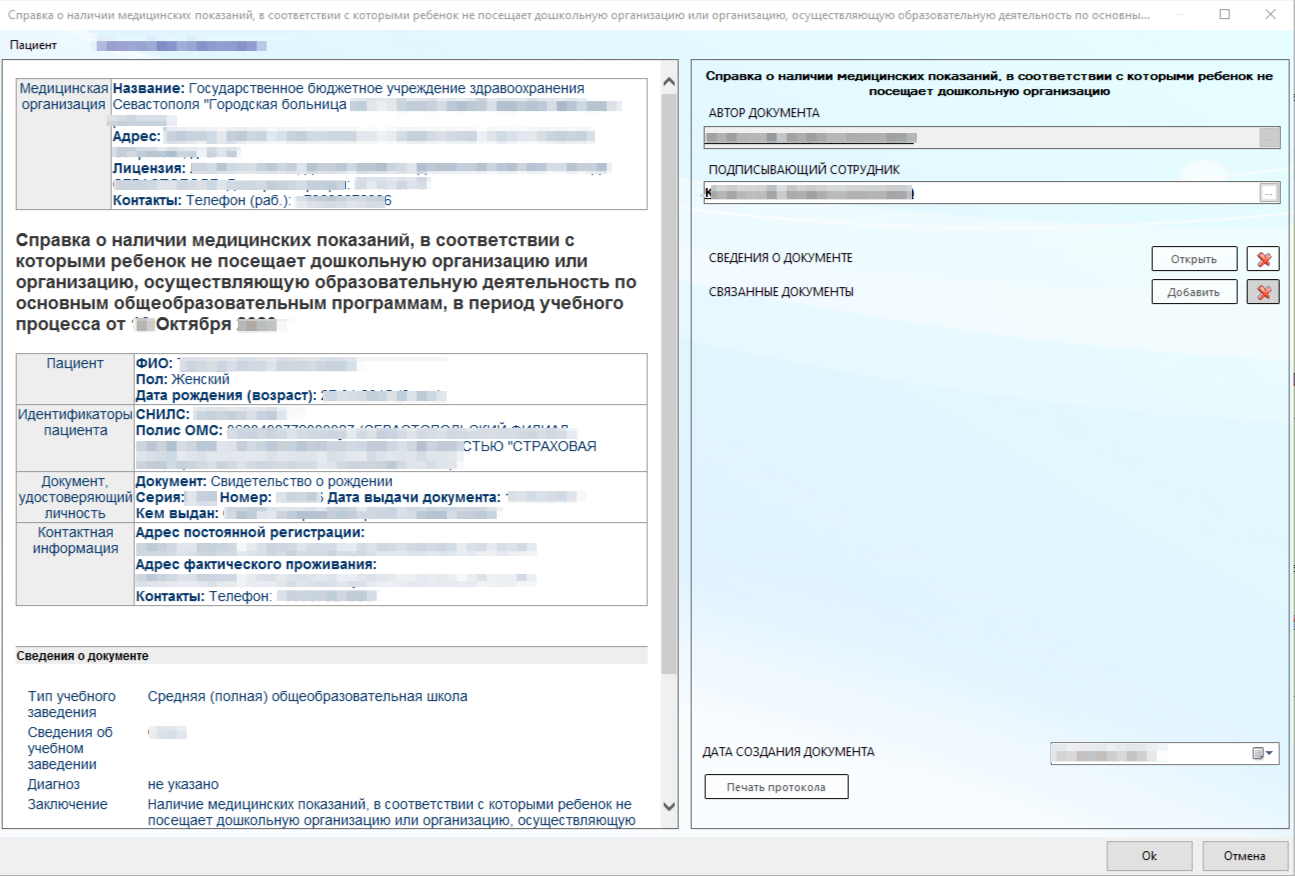Screen dimensions: 1295x876
Task: Click 'Документ, удостоверяющий личность' cell
Action: [x=75, y=497]
